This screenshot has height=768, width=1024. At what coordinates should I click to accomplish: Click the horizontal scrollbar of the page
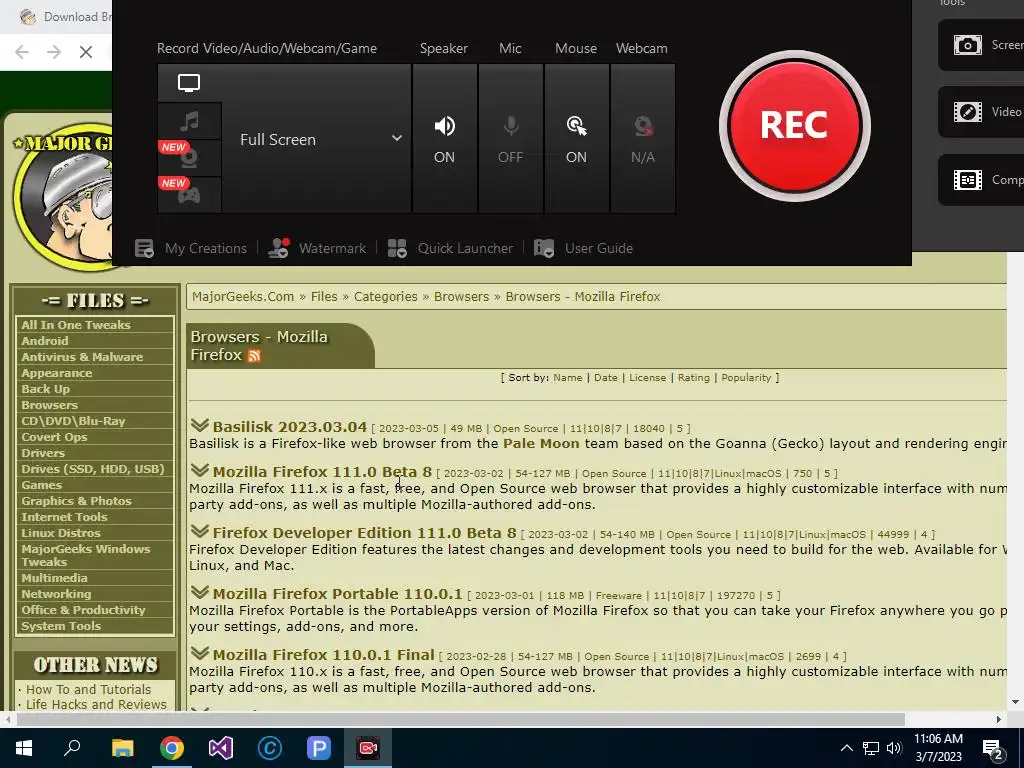[460, 719]
